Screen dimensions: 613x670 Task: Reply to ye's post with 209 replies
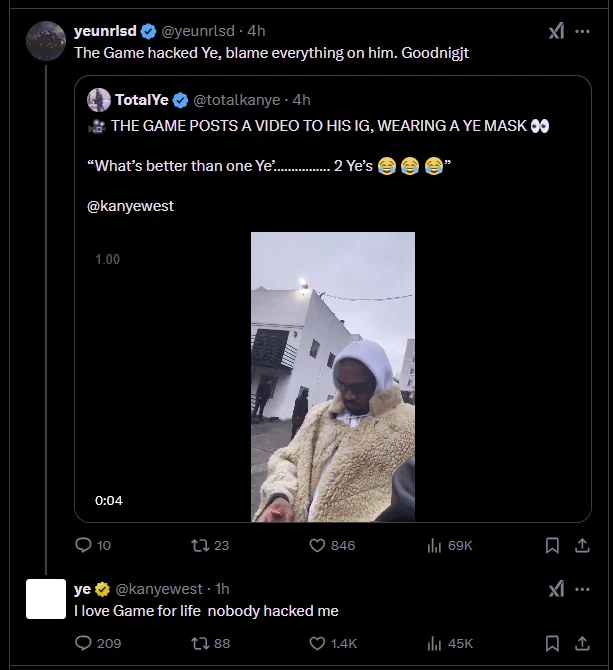tap(84, 643)
